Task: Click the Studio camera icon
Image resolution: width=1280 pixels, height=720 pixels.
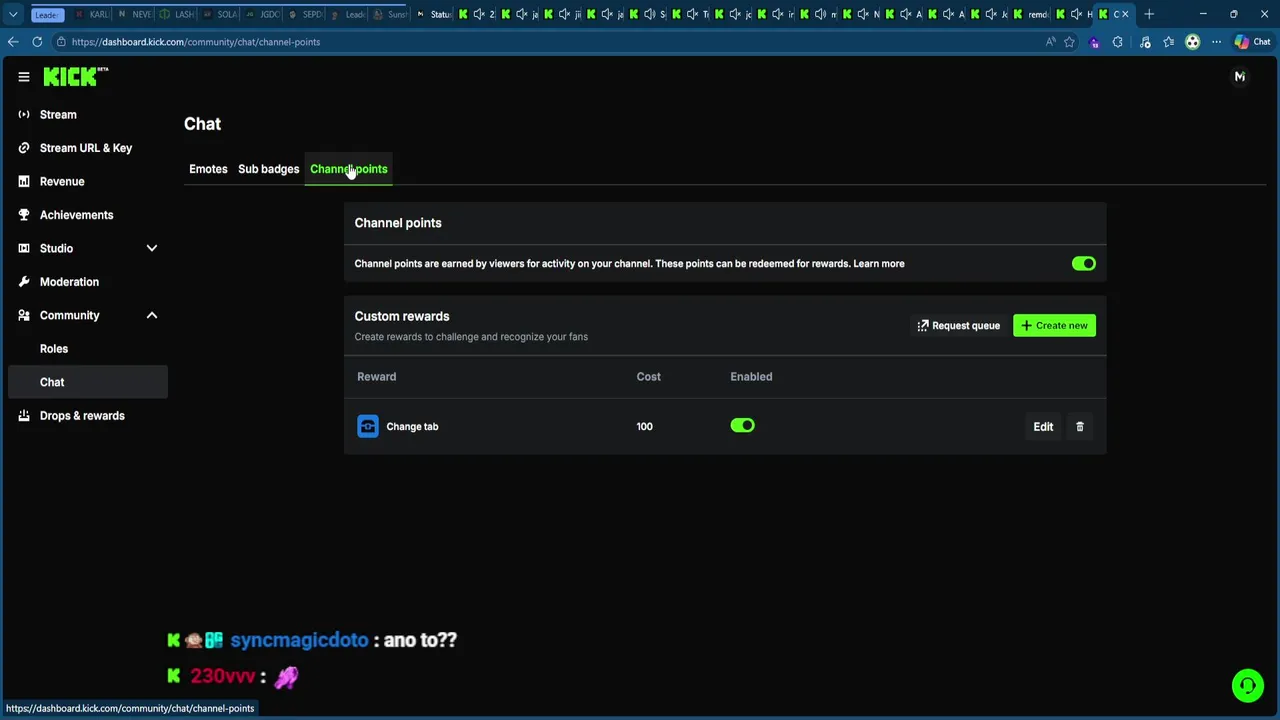Action: click(x=24, y=249)
